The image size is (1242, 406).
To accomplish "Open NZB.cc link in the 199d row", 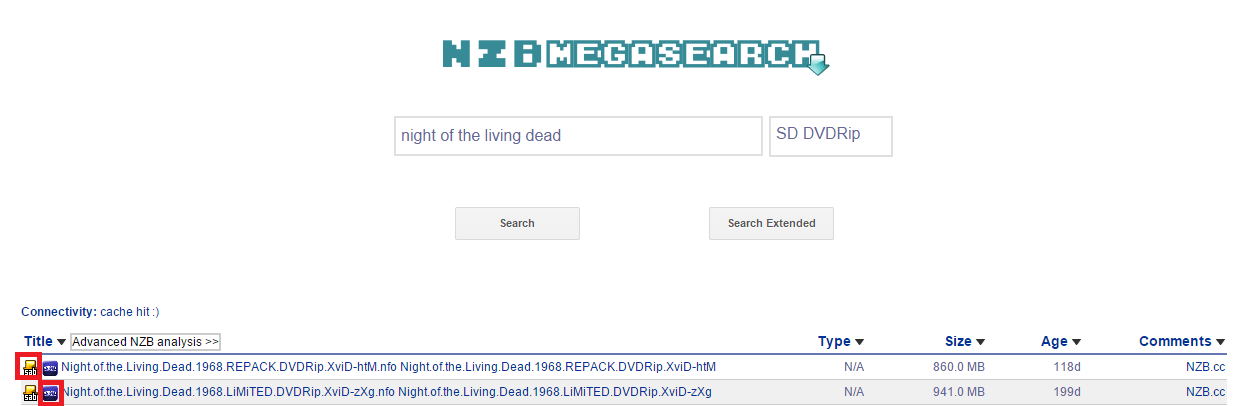I will pos(1205,392).
